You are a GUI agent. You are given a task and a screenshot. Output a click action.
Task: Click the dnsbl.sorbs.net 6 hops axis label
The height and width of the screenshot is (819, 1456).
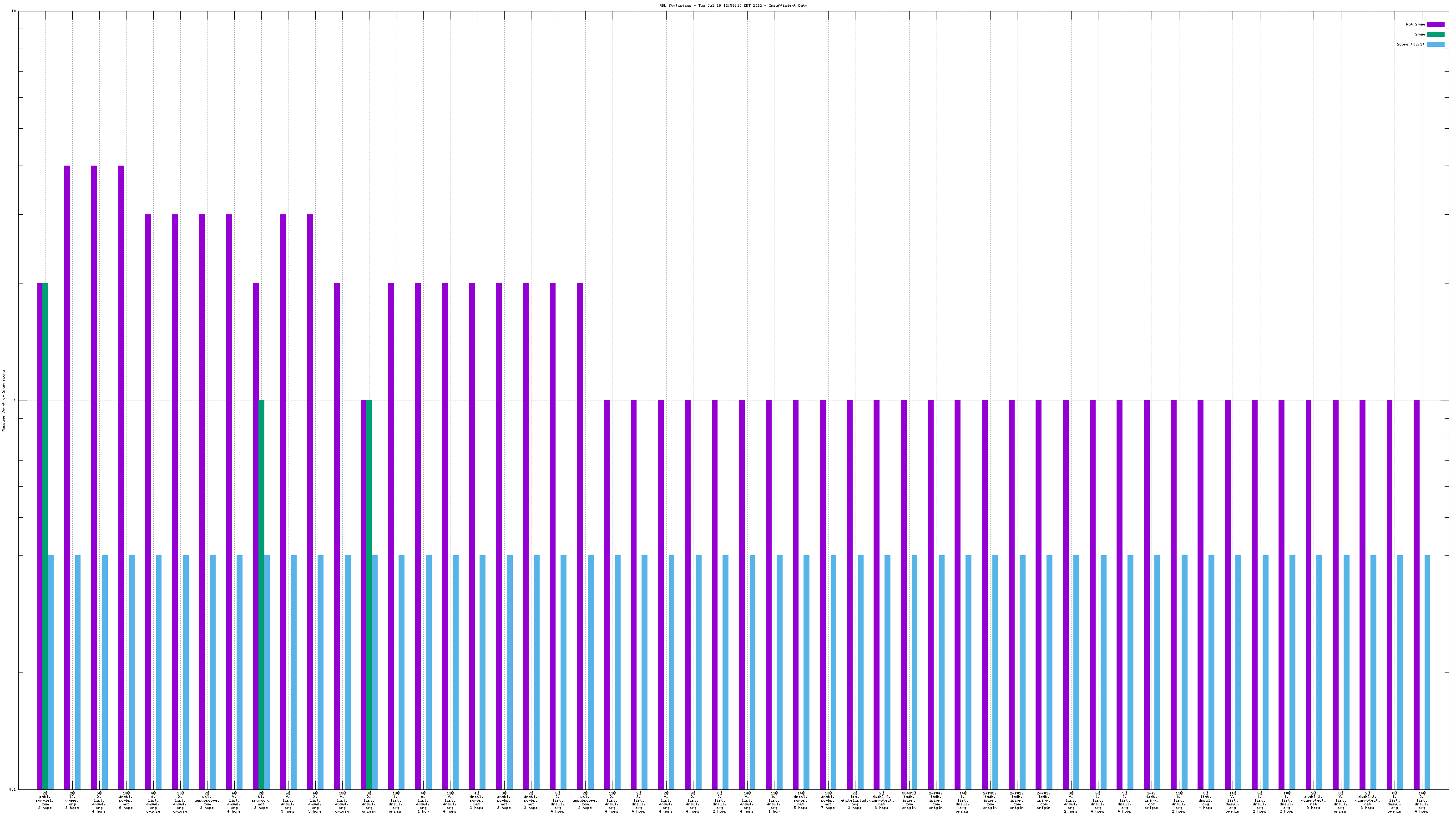[x=126, y=801]
